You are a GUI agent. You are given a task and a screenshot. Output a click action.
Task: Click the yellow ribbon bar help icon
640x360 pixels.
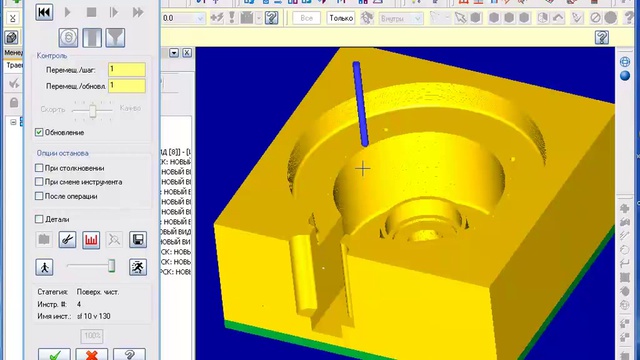coord(602,38)
